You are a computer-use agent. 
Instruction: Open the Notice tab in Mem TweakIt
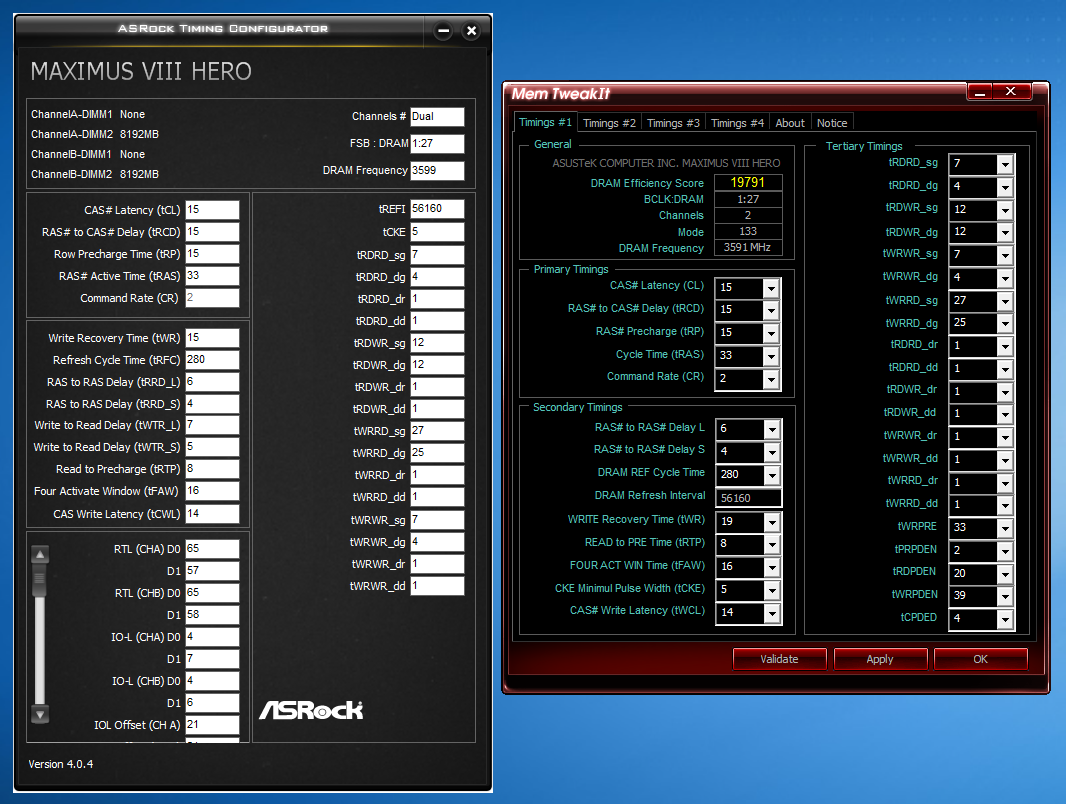pyautogui.click(x=832, y=123)
